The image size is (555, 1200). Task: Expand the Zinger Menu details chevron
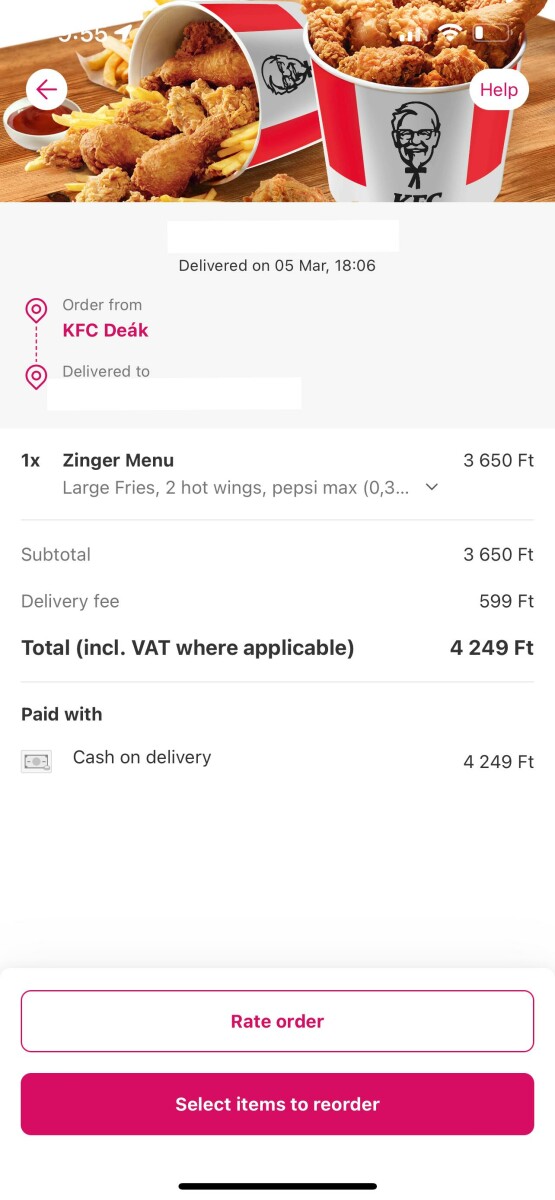pyautogui.click(x=432, y=488)
